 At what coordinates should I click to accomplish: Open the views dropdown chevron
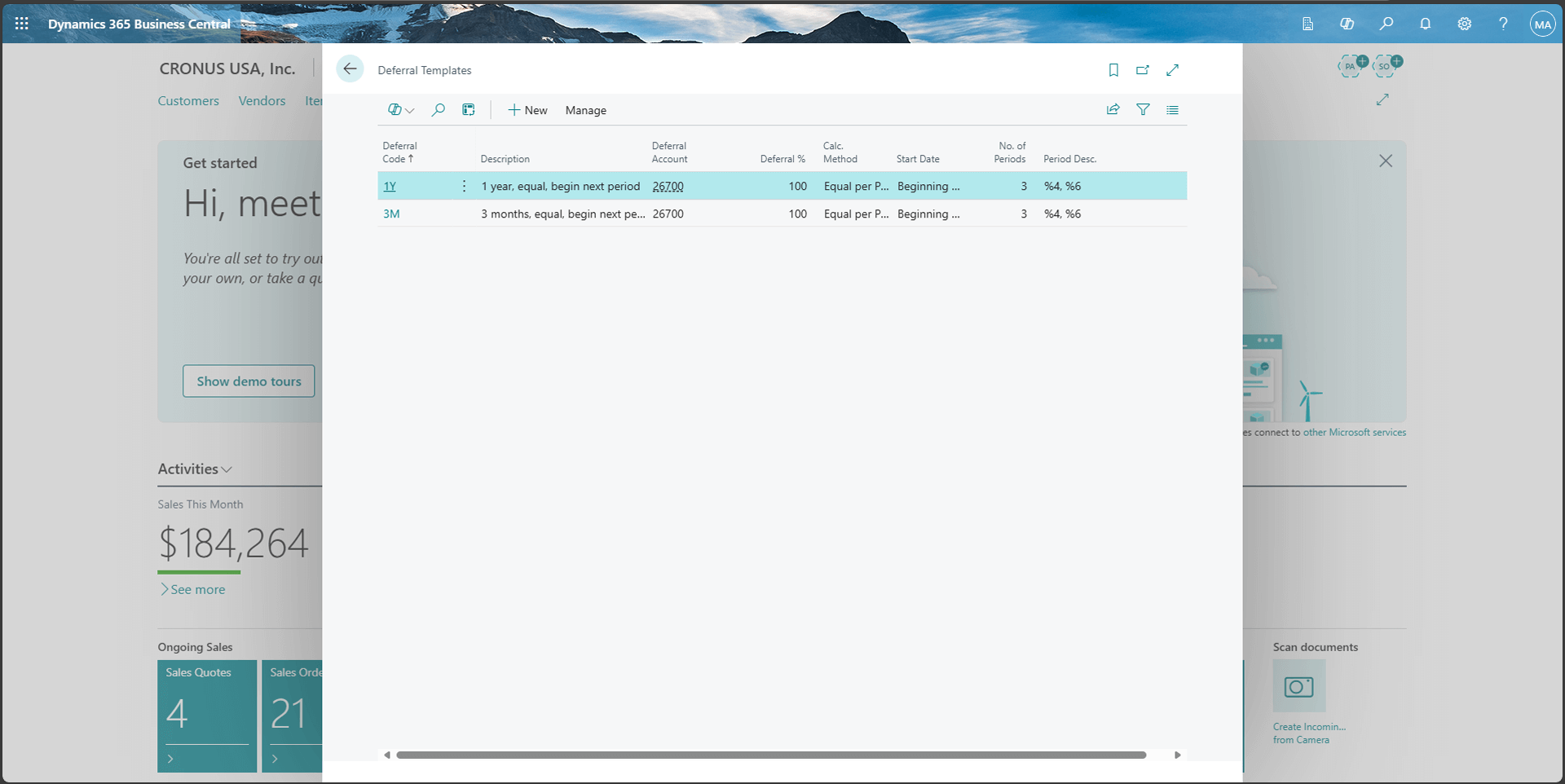pos(410,110)
